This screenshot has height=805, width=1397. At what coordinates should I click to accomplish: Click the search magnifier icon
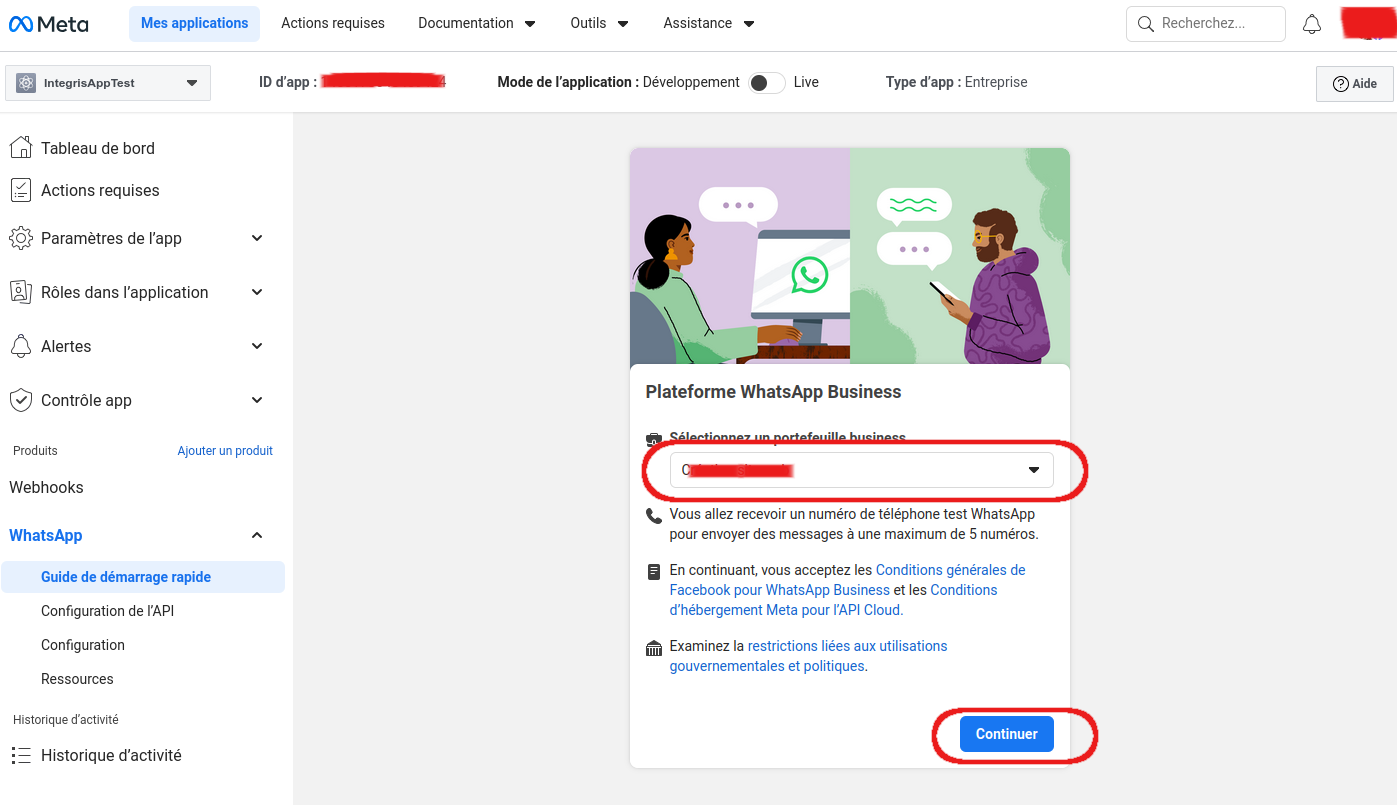pyautogui.click(x=1146, y=24)
